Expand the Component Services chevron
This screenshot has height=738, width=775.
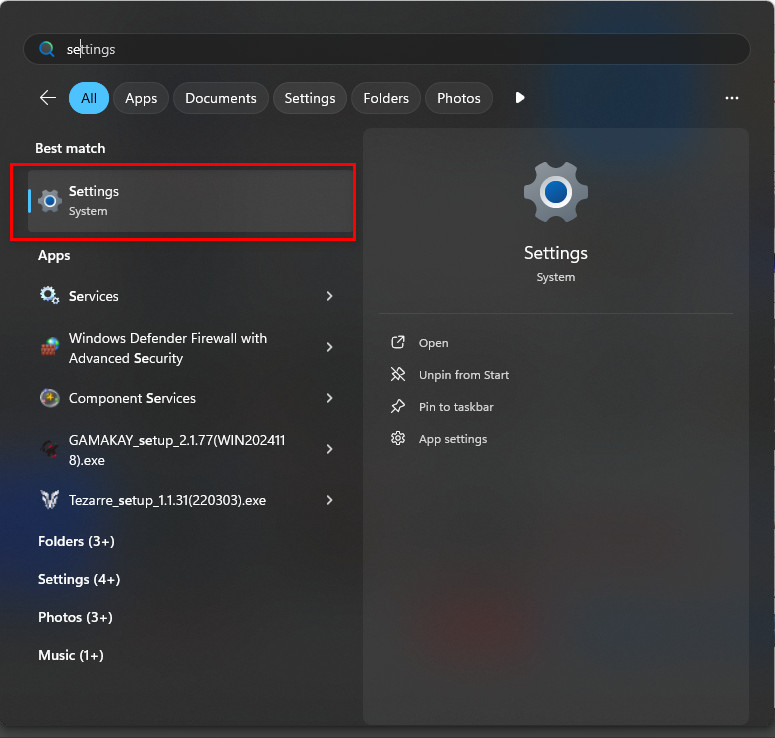[x=329, y=398]
